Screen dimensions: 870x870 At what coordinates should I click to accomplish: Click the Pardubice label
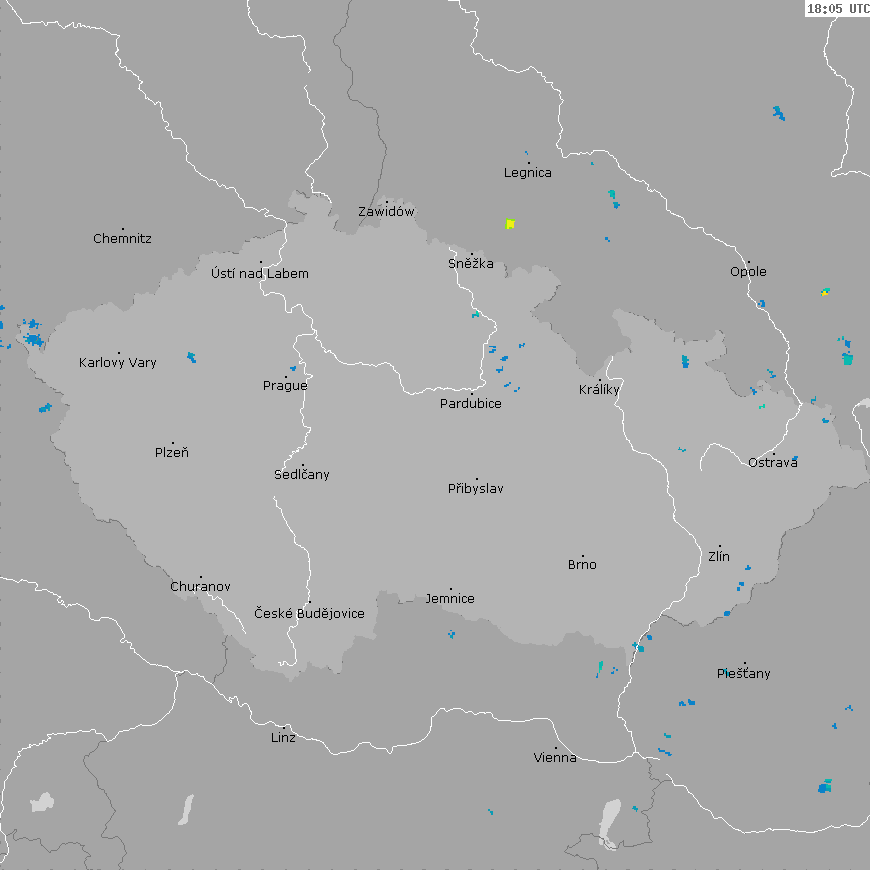click(x=471, y=404)
